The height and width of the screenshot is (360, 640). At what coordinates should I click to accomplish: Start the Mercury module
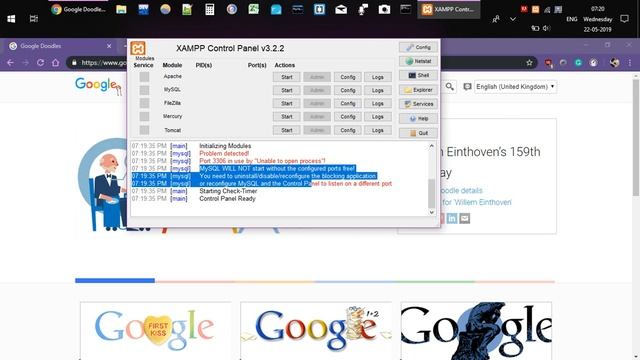tap(287, 117)
